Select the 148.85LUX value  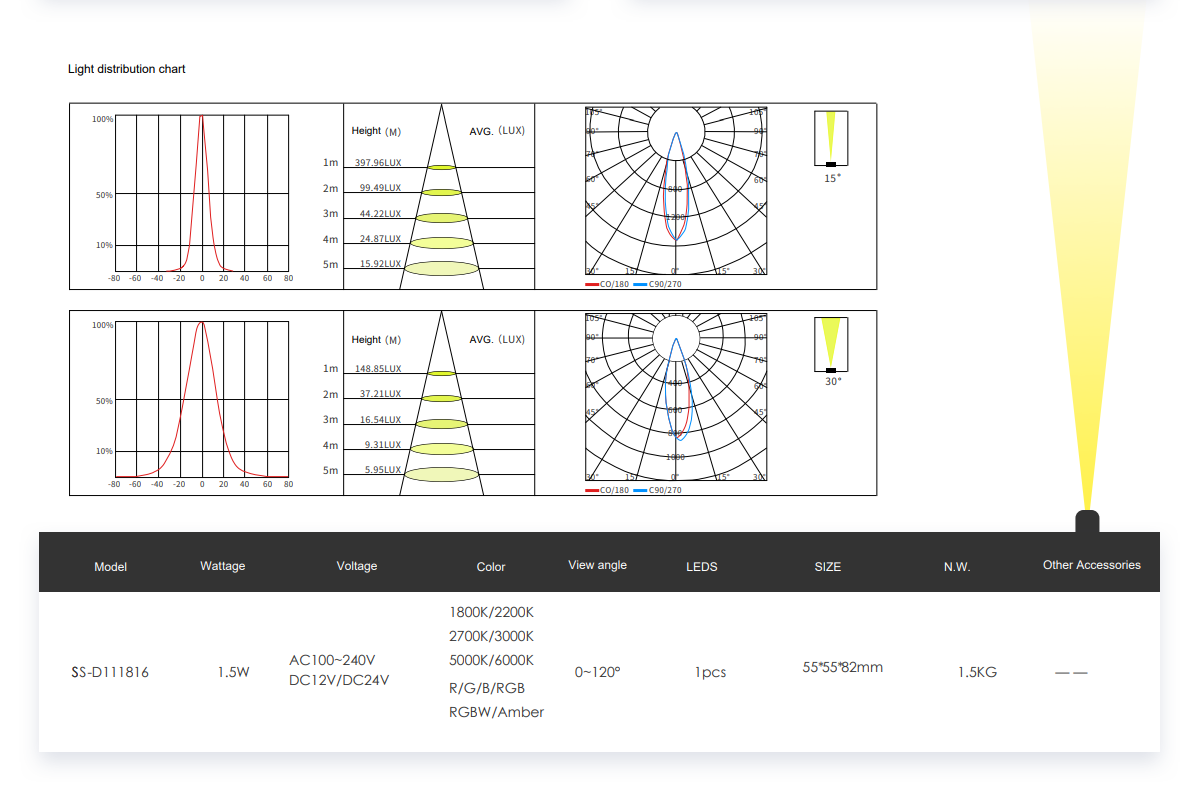pyautogui.click(x=378, y=368)
